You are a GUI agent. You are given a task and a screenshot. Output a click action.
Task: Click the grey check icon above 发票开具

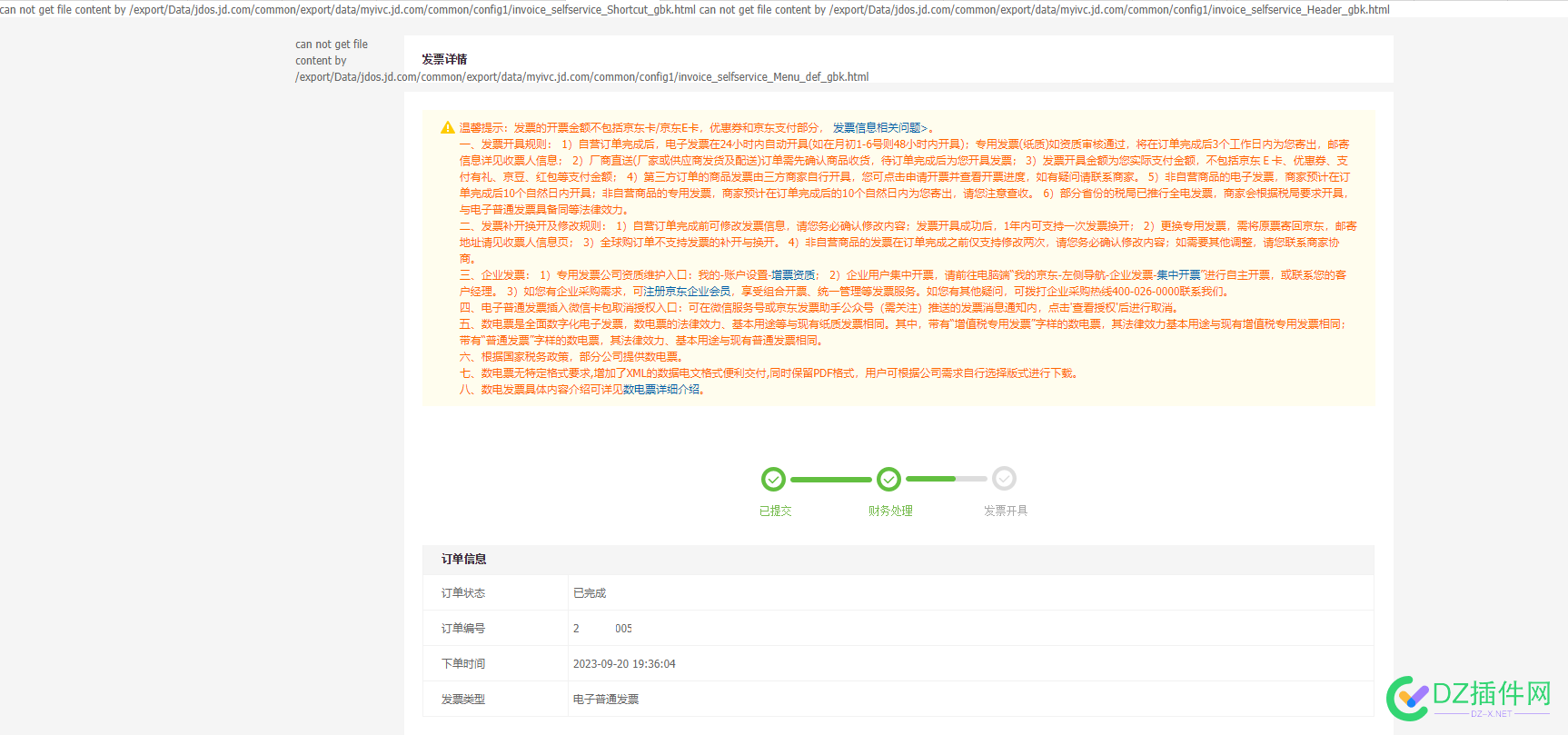point(1004,479)
